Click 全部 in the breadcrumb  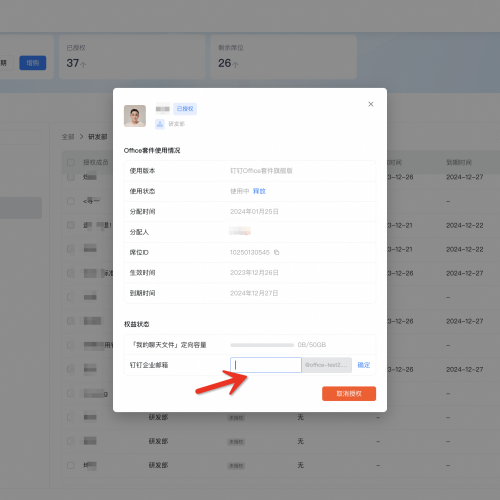tap(68, 137)
